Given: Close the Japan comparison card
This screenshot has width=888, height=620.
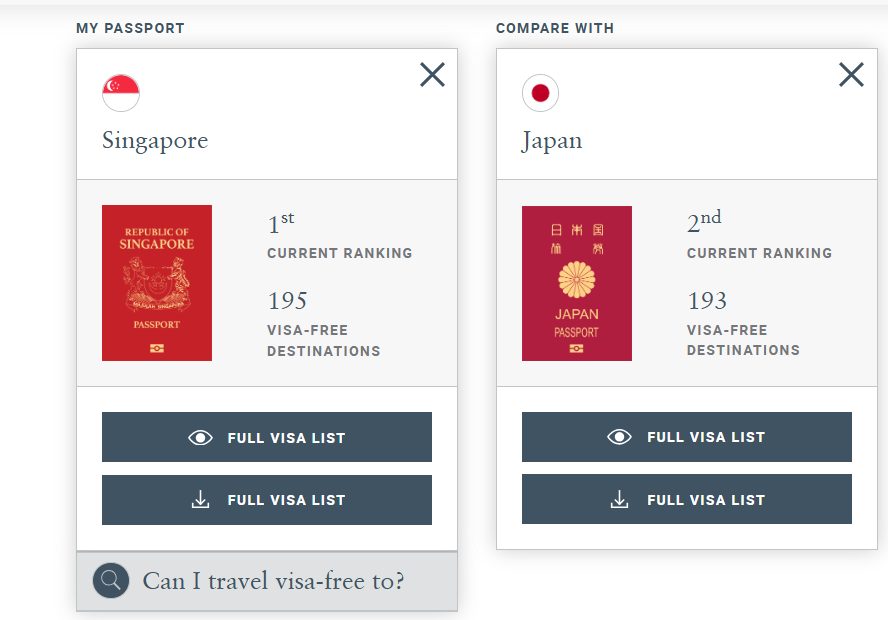Looking at the screenshot, I should tap(851, 75).
